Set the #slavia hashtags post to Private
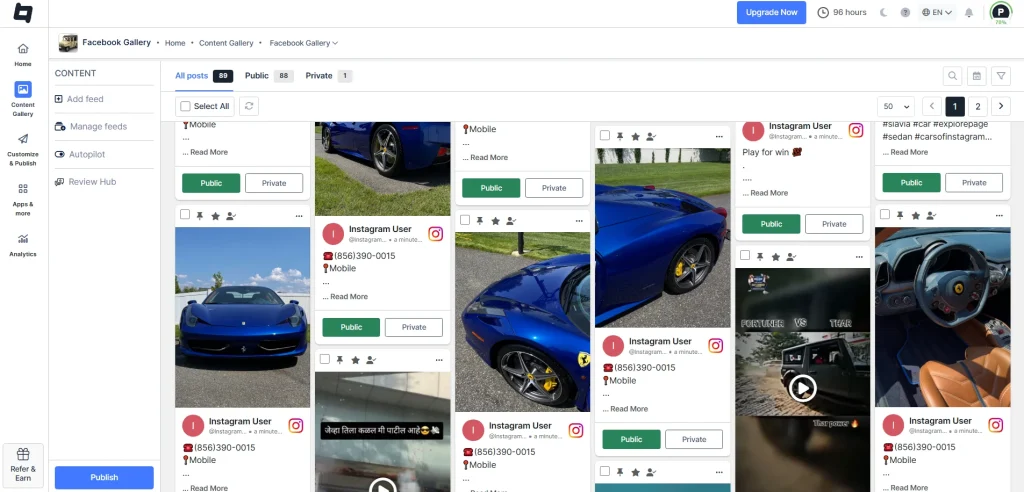 974,183
